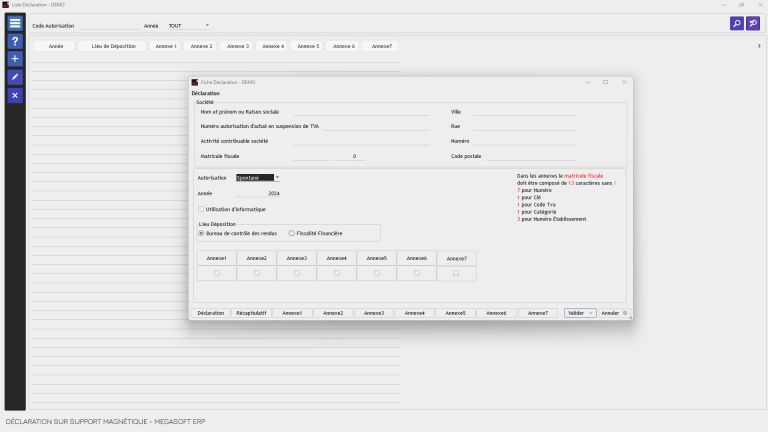Click the Numéro input field
768x432 pixels.
coord(524,141)
